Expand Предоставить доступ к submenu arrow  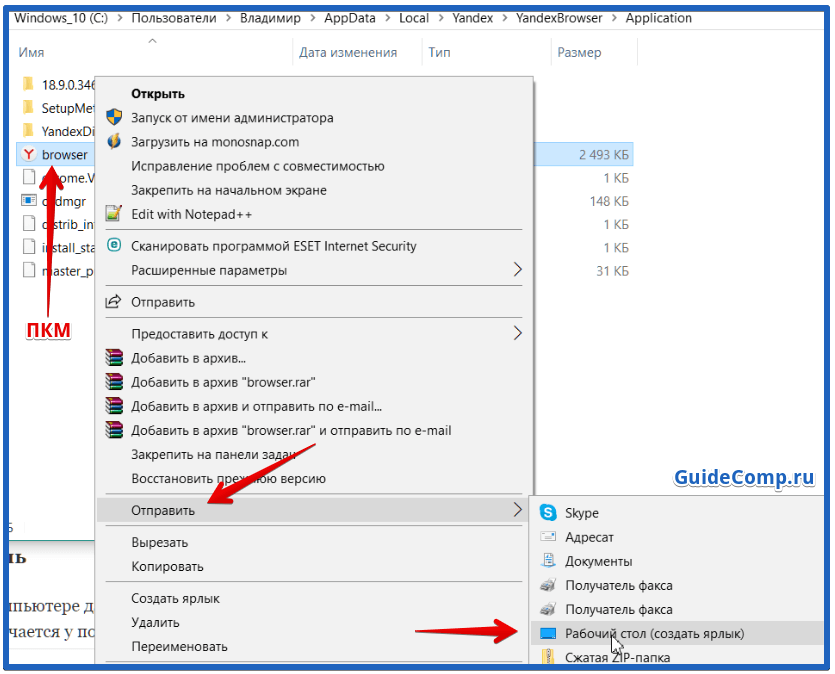click(517, 333)
